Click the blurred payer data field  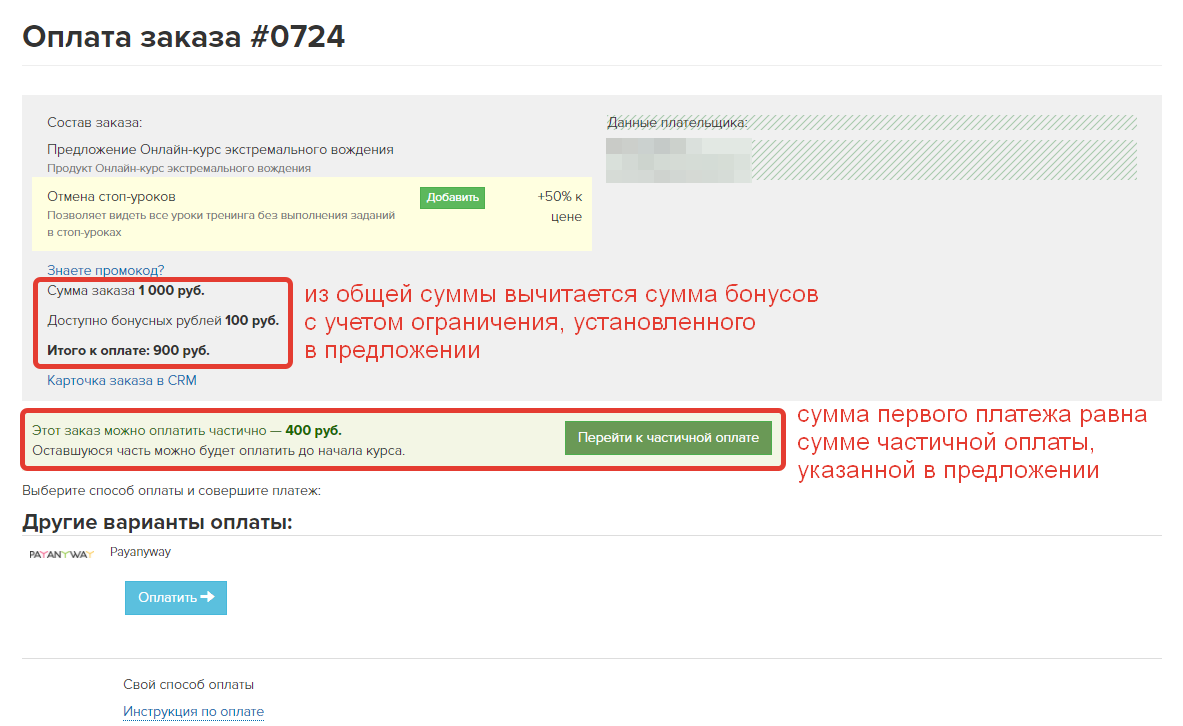(x=678, y=158)
